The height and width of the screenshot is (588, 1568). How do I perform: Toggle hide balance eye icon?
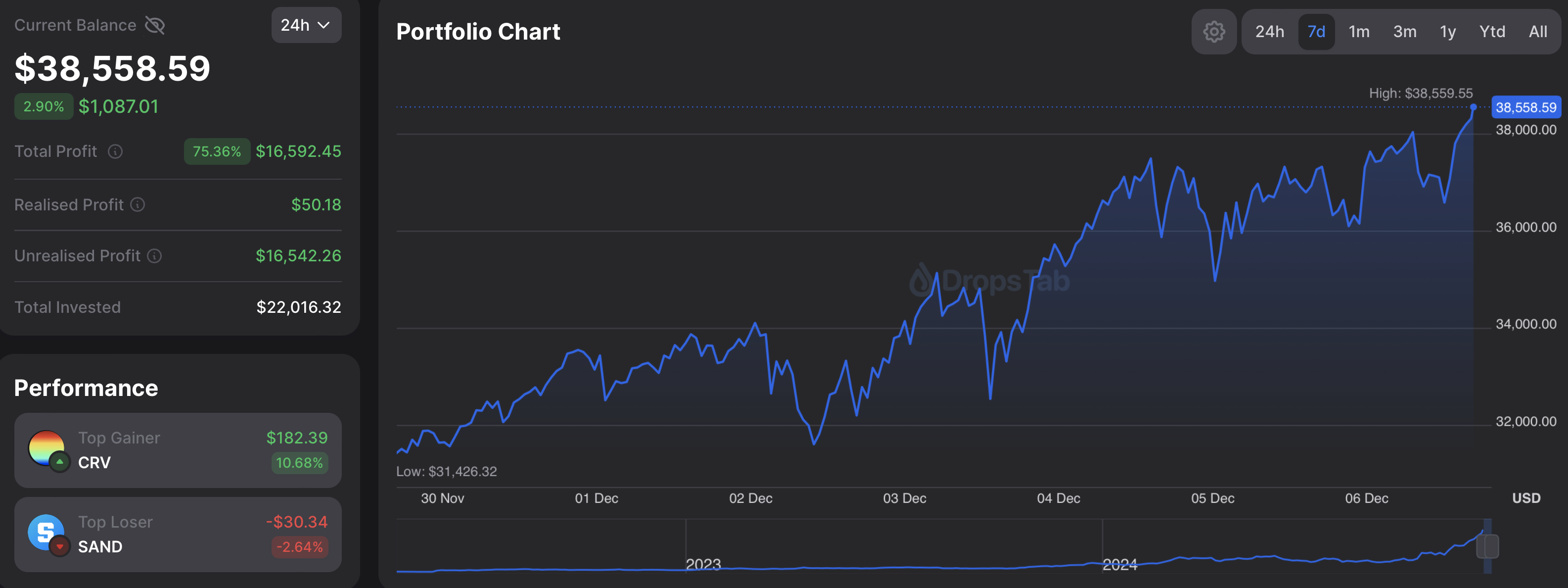pos(155,26)
